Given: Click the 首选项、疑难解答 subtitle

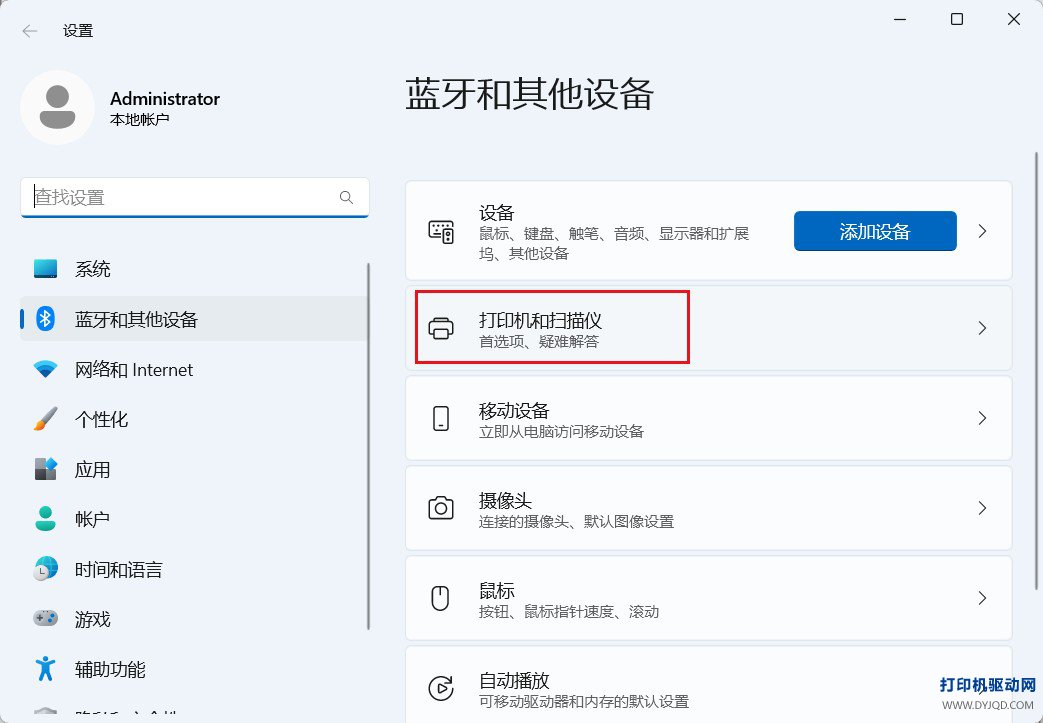Looking at the screenshot, I should click(x=539, y=342).
